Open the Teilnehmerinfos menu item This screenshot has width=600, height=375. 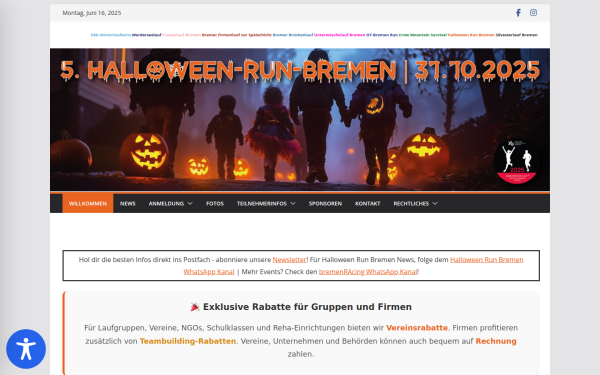click(x=261, y=204)
